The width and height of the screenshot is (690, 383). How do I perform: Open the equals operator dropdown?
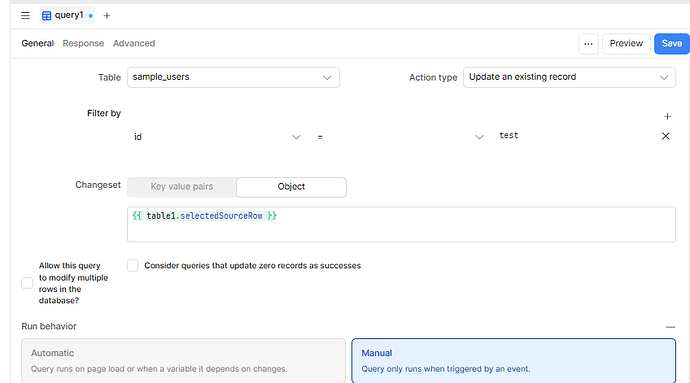point(400,137)
